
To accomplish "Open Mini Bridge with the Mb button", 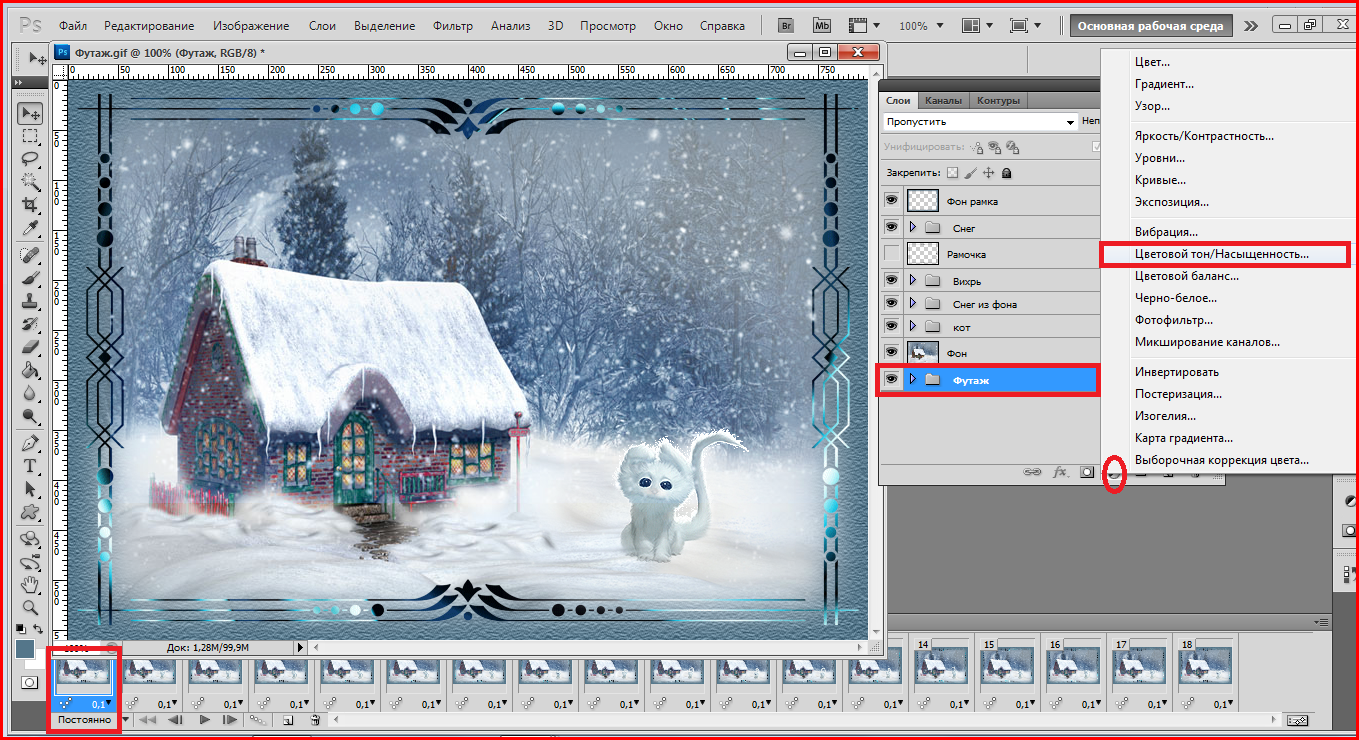I will [822, 26].
